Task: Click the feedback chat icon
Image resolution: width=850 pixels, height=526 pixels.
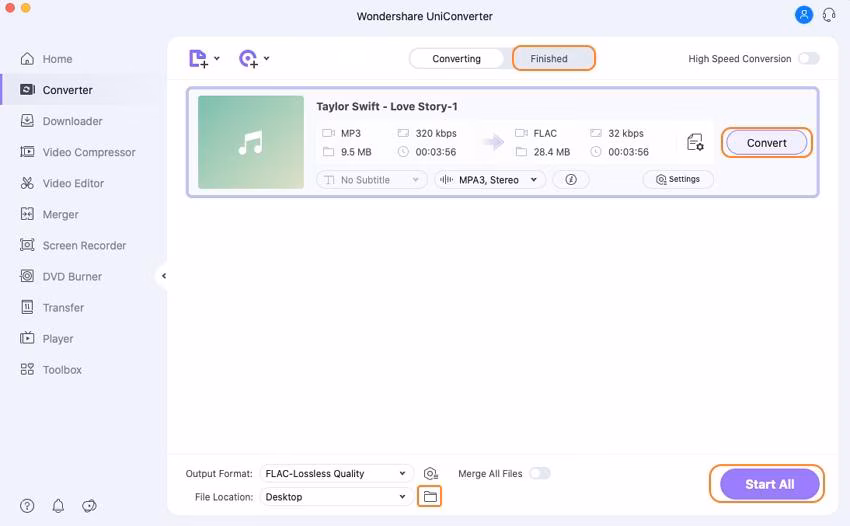Action: [89, 506]
